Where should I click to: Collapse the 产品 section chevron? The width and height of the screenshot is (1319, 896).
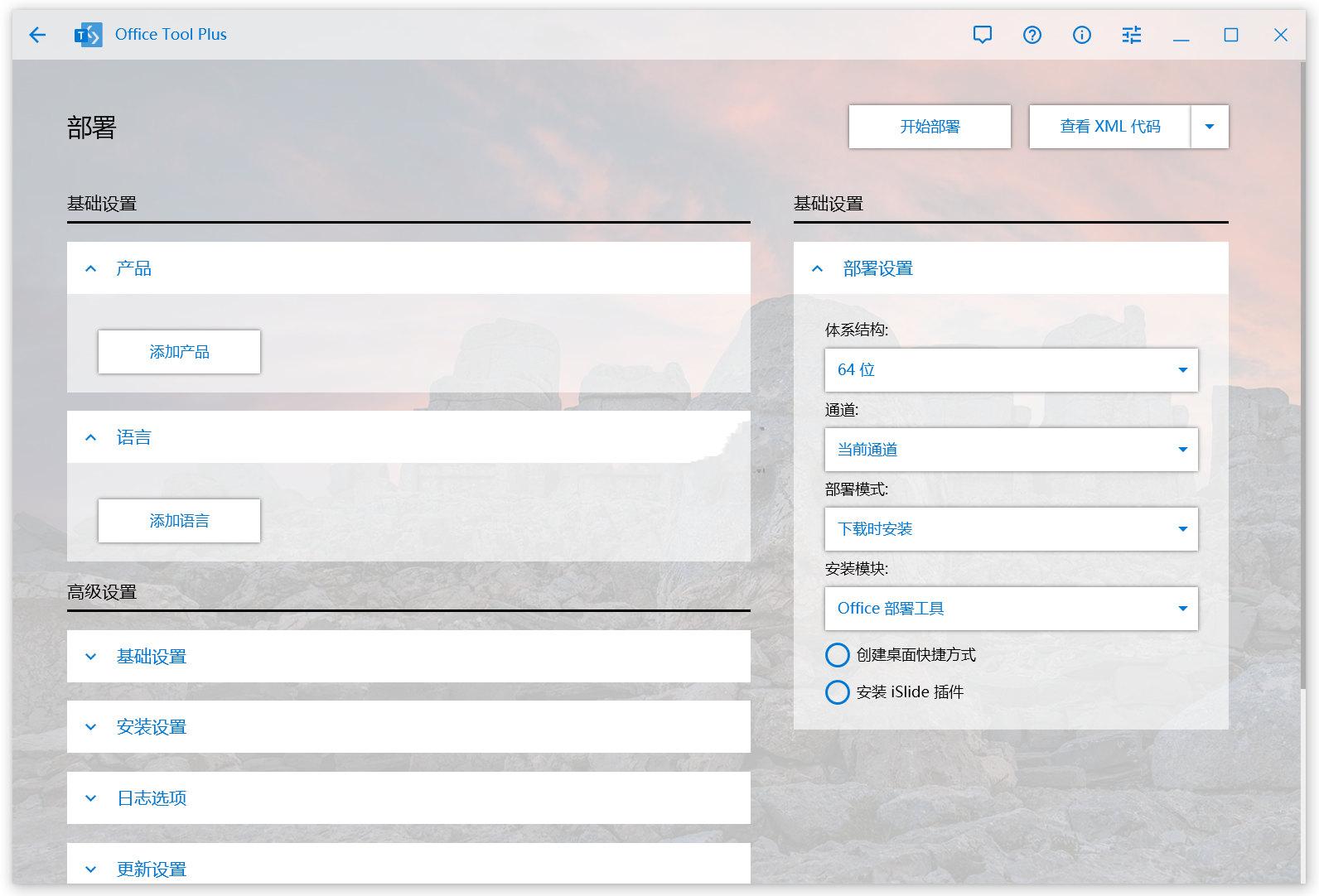[91, 268]
